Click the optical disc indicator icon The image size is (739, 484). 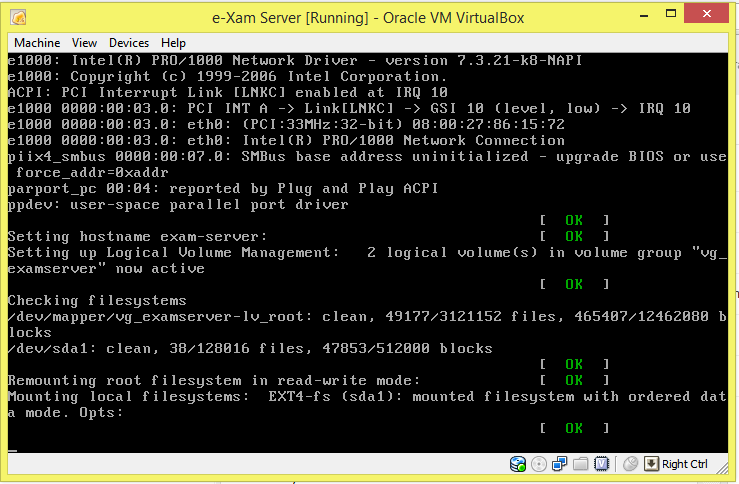[x=539, y=464]
